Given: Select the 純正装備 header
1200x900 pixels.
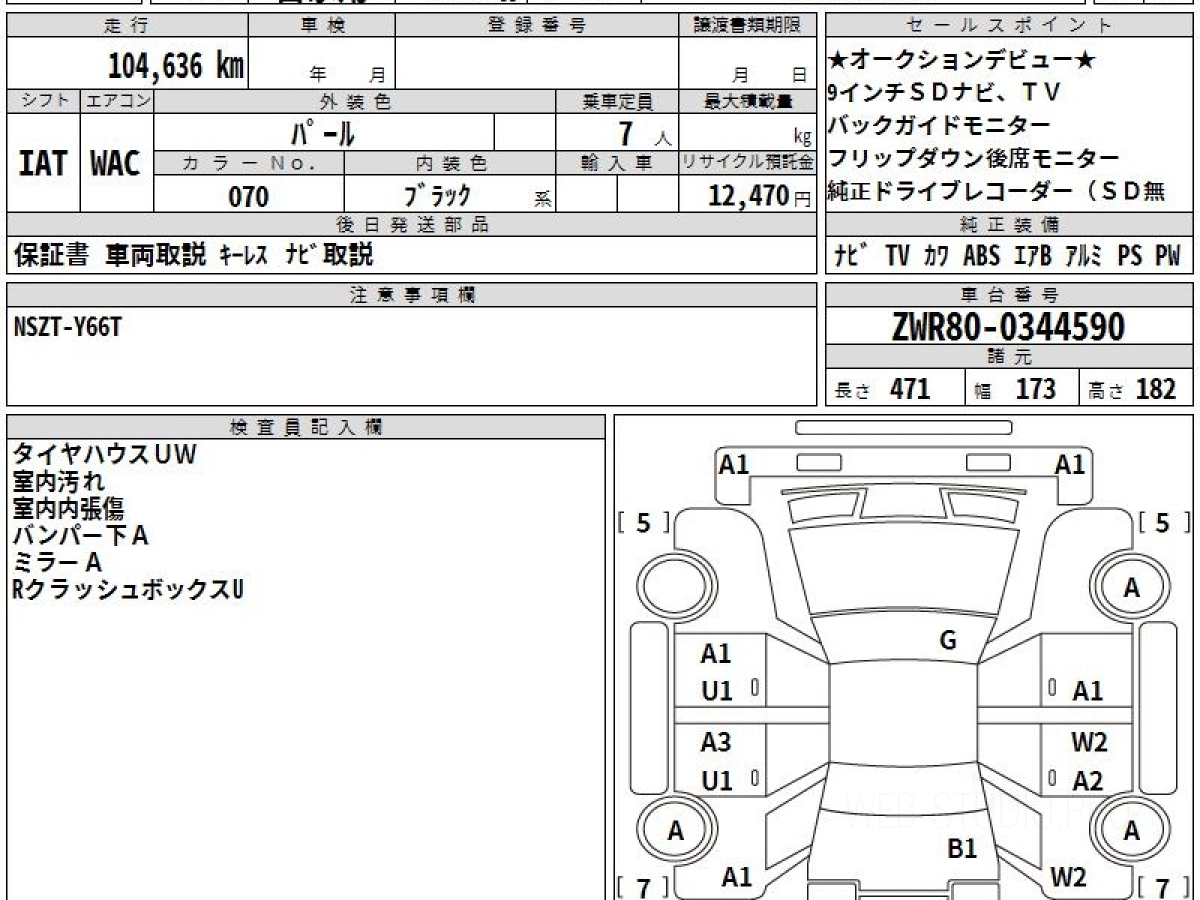Looking at the screenshot, I should [1010, 225].
